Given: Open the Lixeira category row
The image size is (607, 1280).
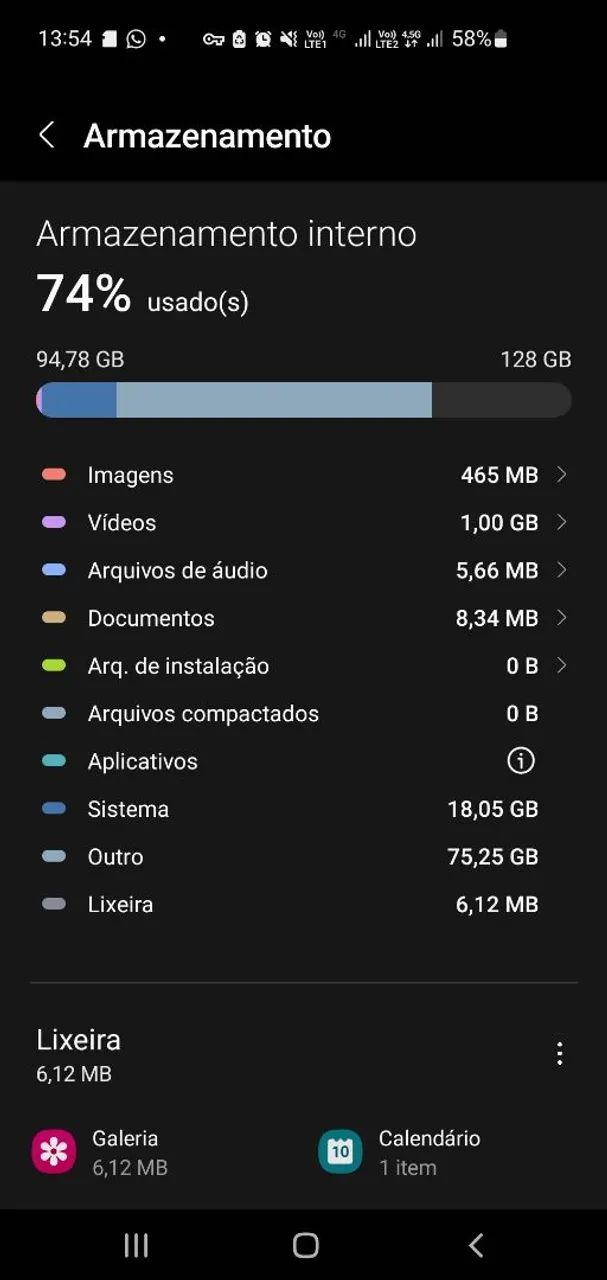Looking at the screenshot, I should click(x=304, y=904).
